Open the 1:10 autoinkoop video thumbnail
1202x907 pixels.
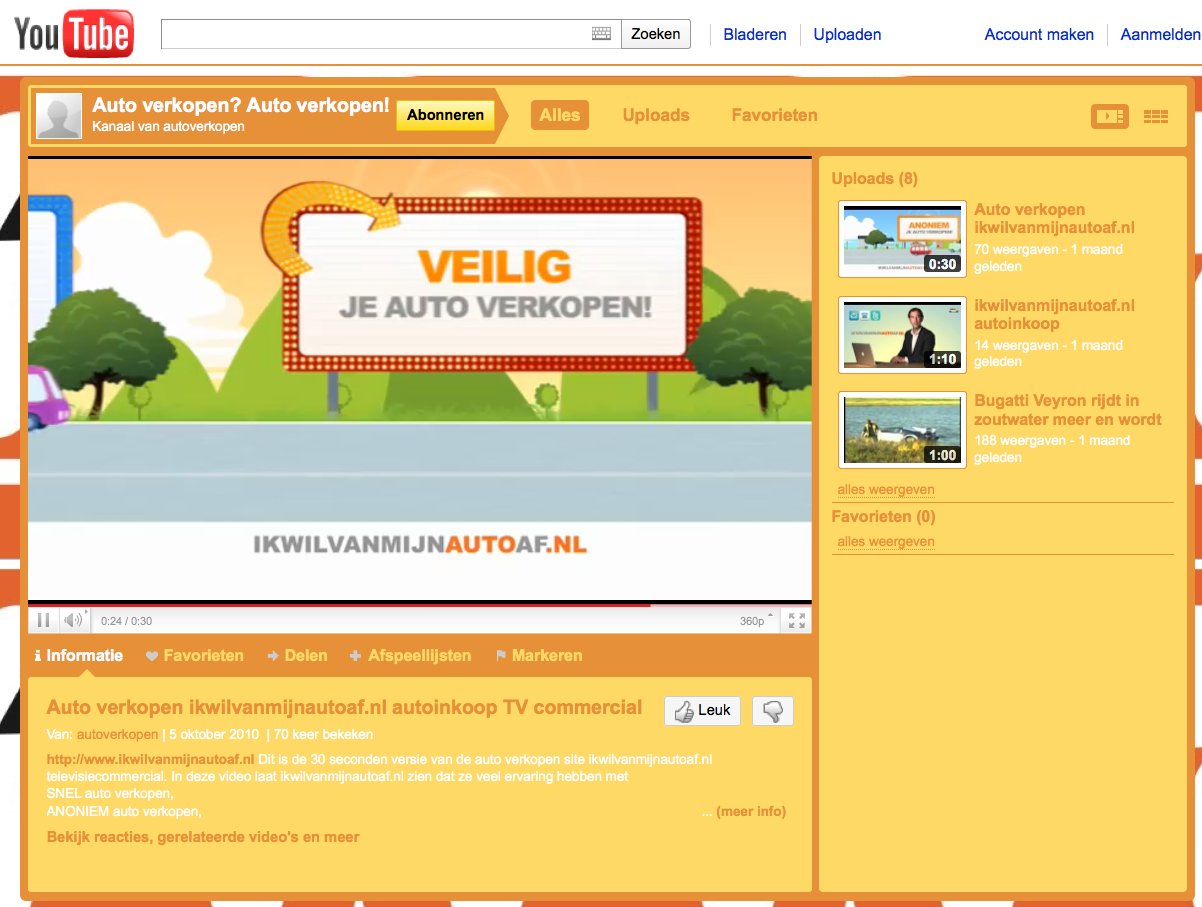[902, 334]
